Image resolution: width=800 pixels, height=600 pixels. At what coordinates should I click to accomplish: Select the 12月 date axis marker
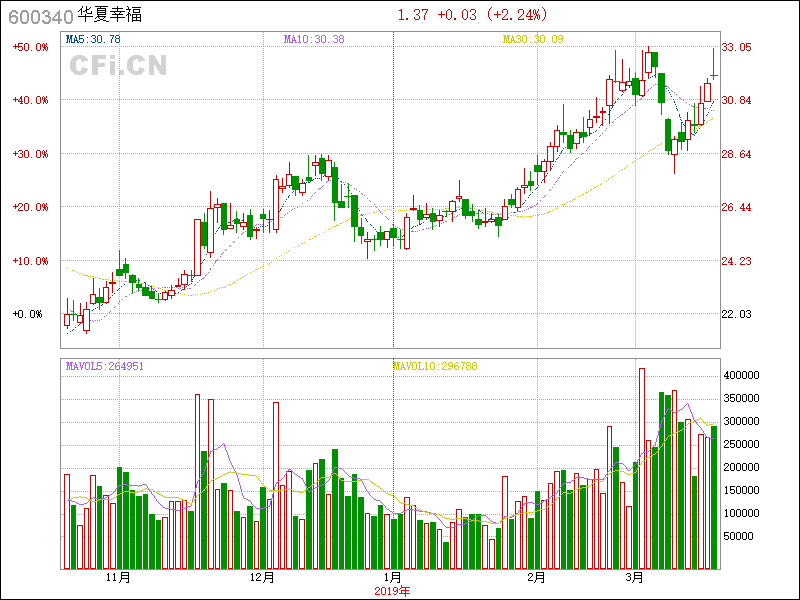pyautogui.click(x=262, y=577)
